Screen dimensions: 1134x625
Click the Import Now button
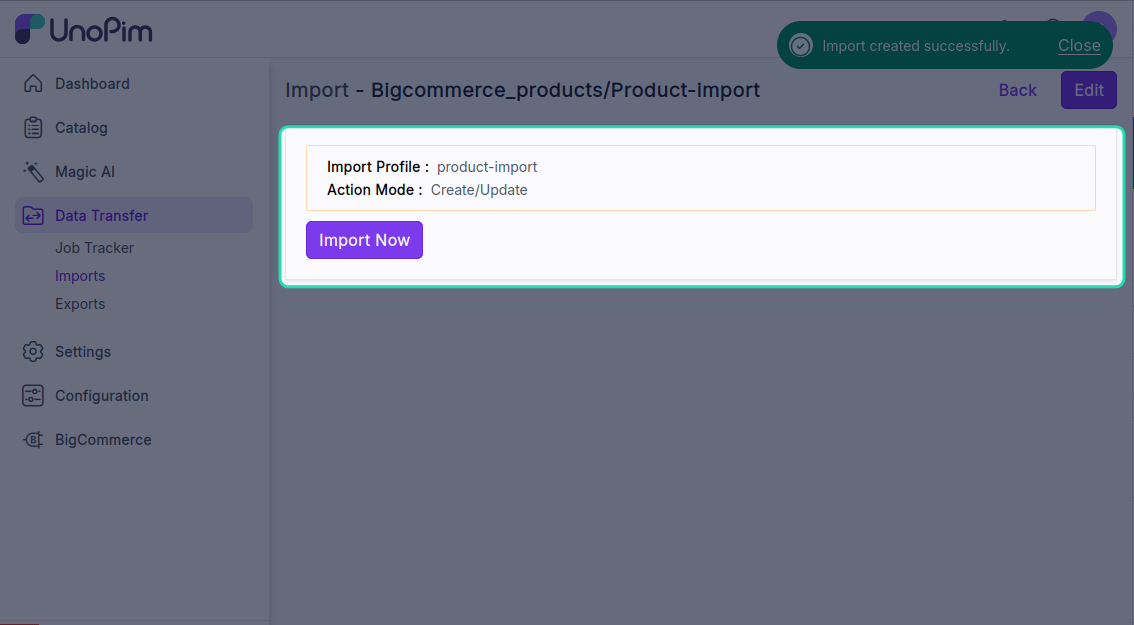(x=364, y=240)
